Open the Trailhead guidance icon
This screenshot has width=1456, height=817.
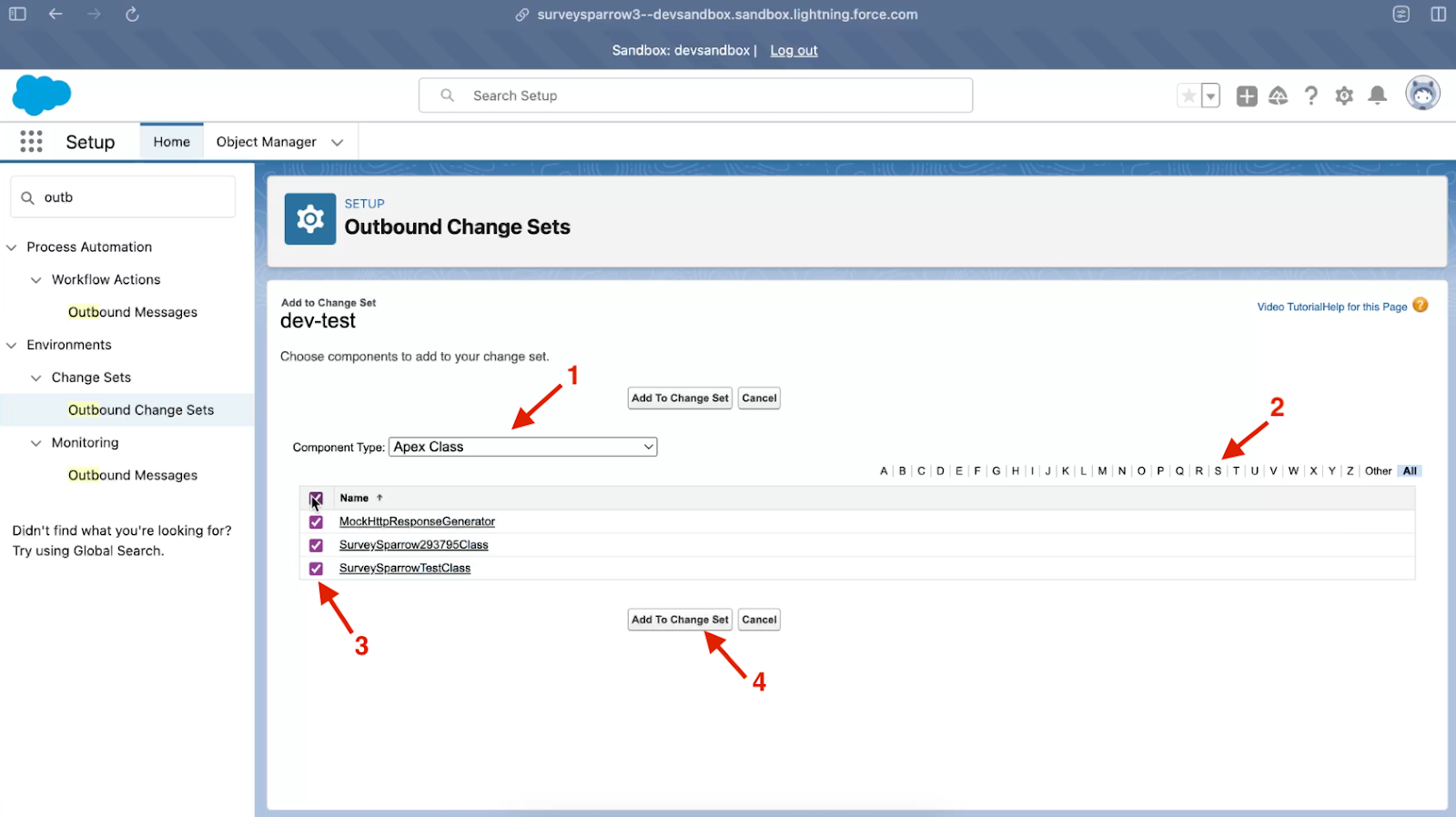[1279, 96]
